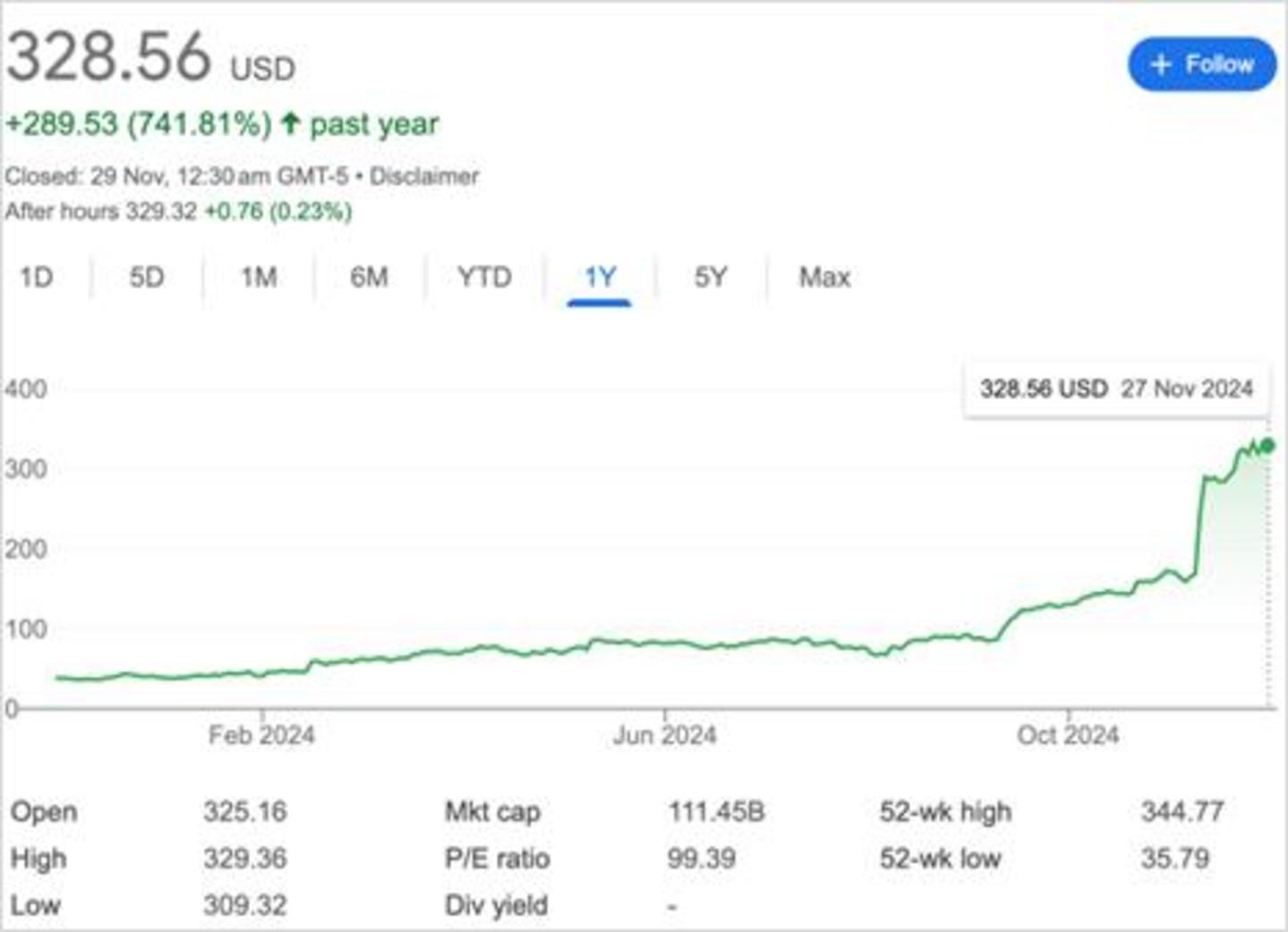Click the active 1Y tab
The image size is (1288, 932).
(600, 278)
